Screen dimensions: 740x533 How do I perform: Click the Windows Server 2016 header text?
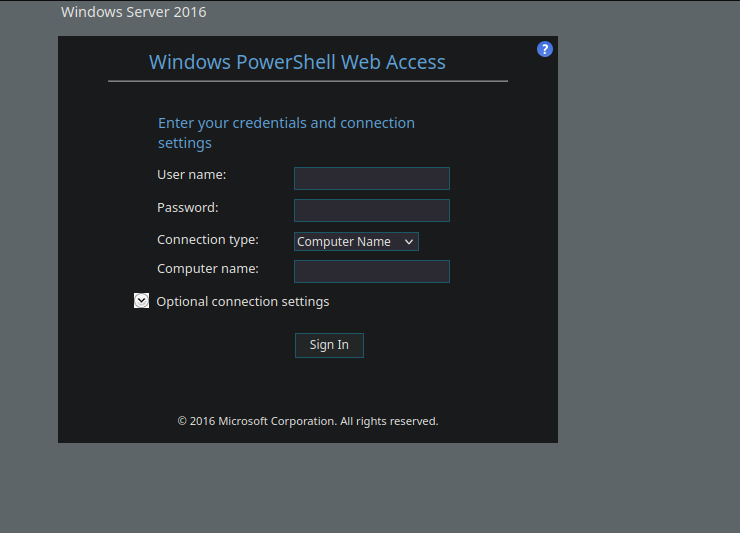[x=134, y=12]
